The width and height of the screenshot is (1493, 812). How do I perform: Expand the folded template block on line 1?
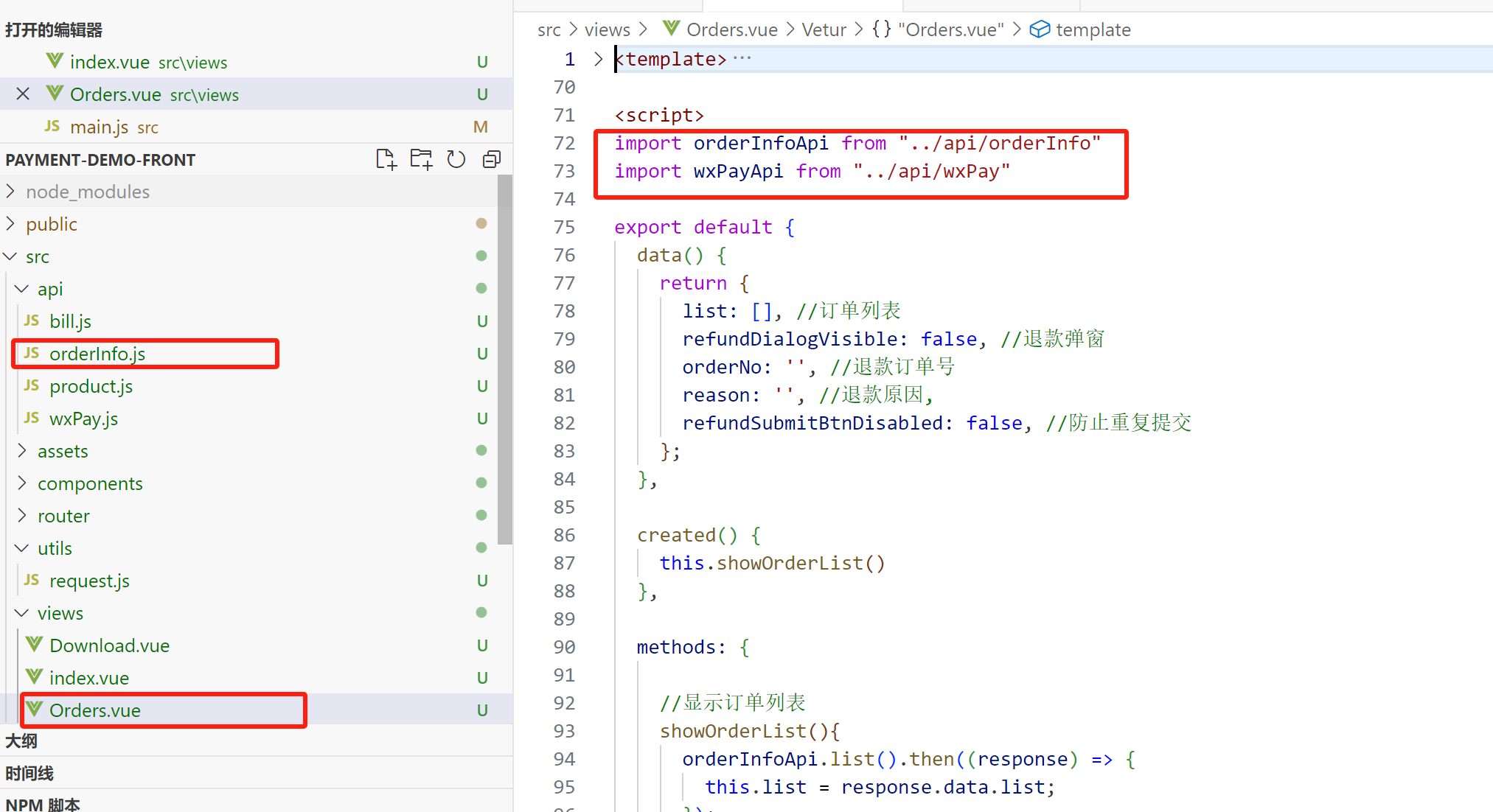coord(598,59)
